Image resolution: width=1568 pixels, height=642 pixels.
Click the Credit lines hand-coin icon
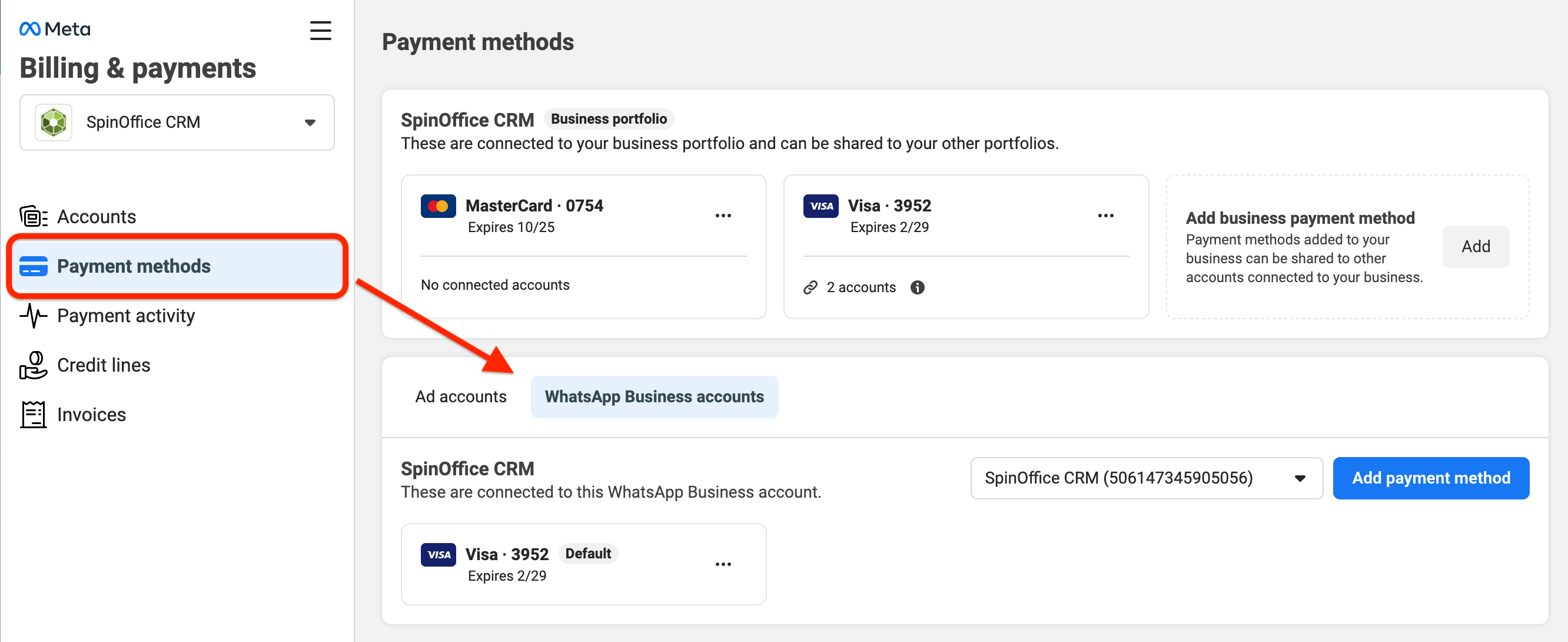tap(34, 365)
